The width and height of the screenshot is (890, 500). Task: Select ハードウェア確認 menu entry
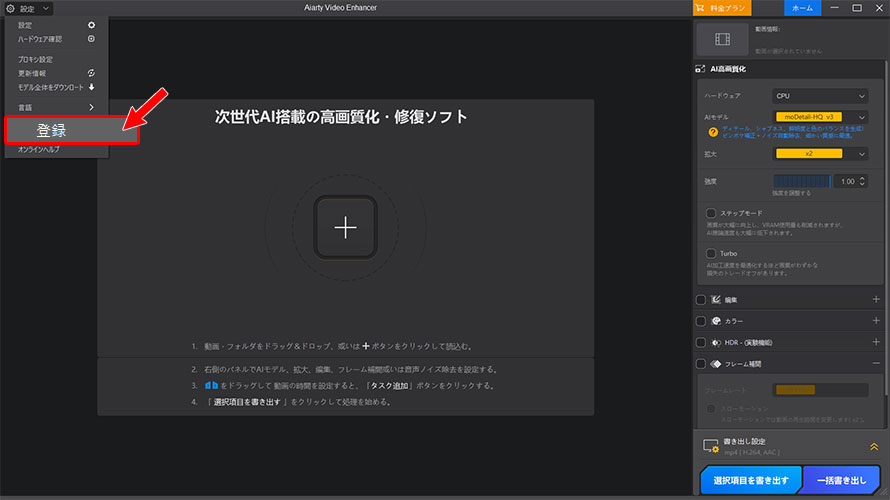tap(56, 39)
